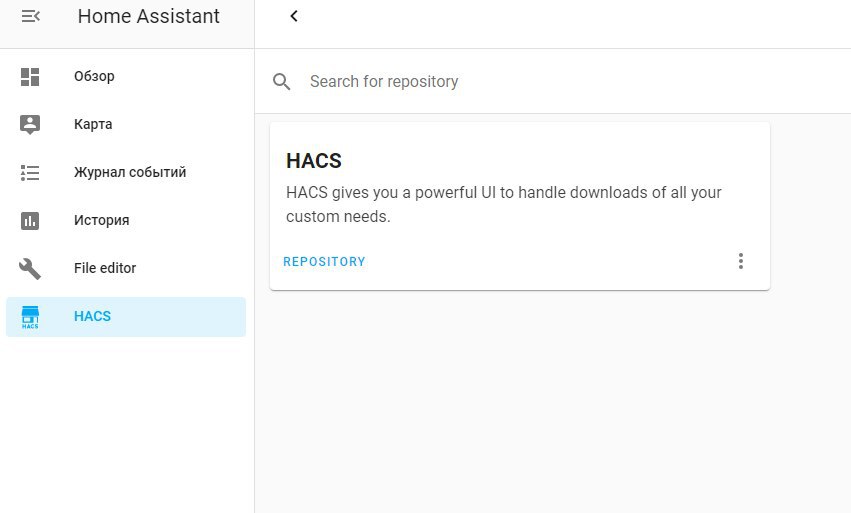Click the HACS store icon in sidebar

30,317
